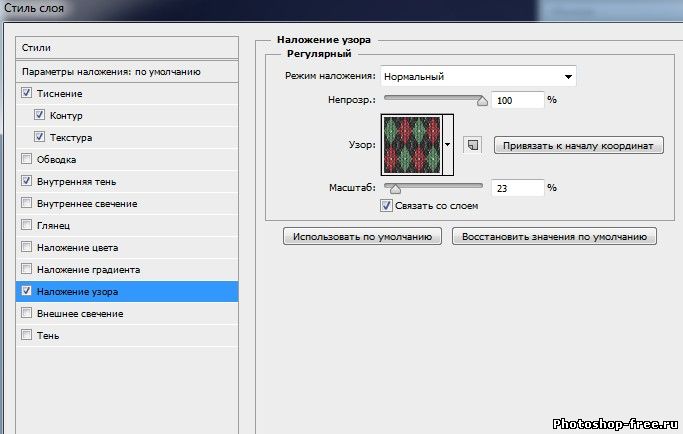This screenshot has height=434, width=683.
Task: Open the pattern picker dropdown arrow
Action: 448,145
